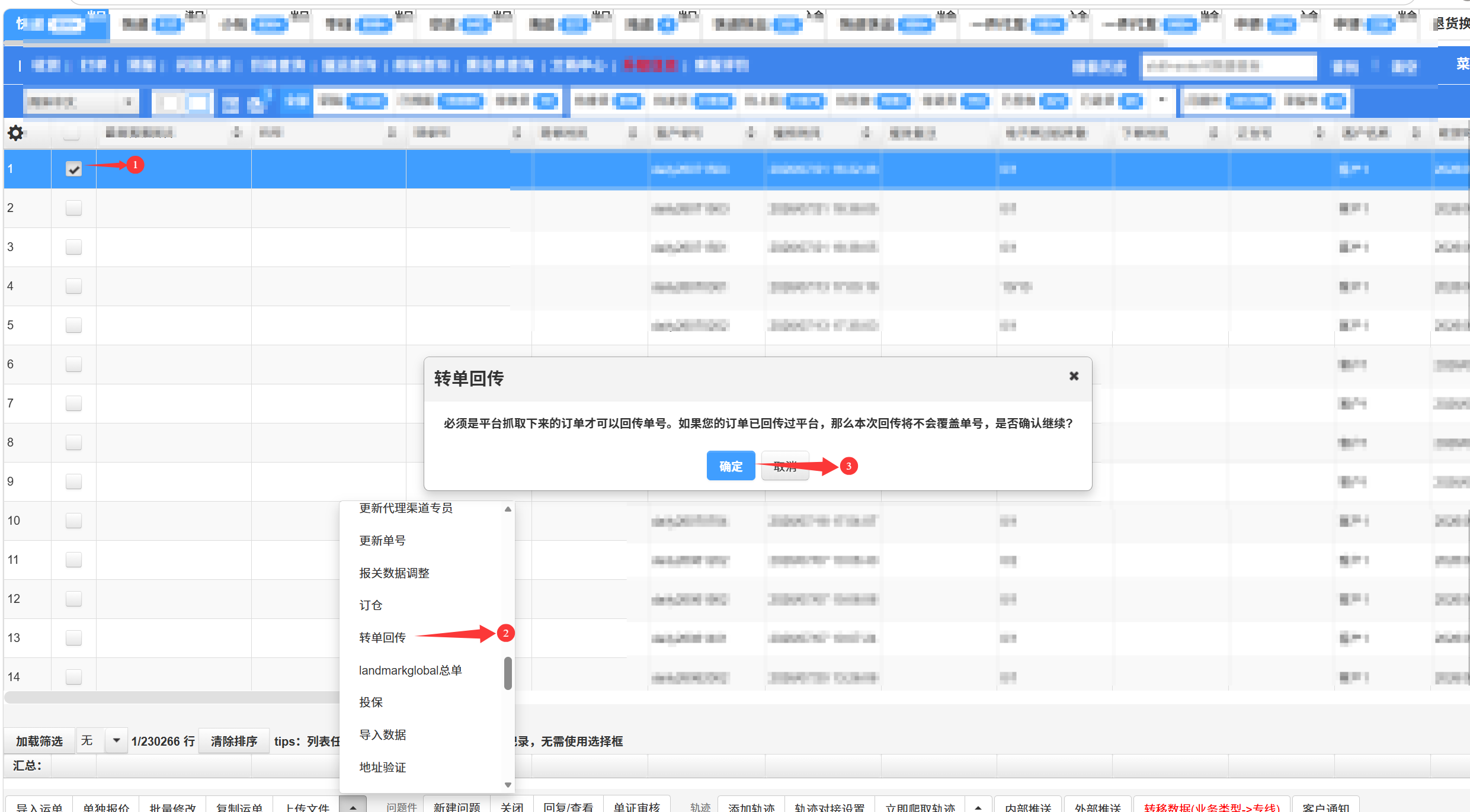Click the 加载筛选 button
This screenshot has width=1470, height=812.
point(39,742)
